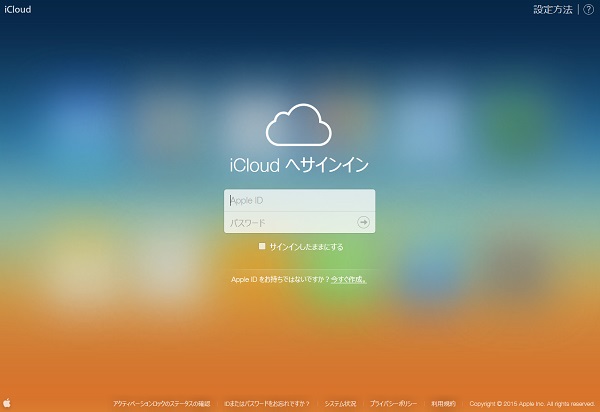Open アクティベーションロックのステータスの確認 link

[x=161, y=404]
